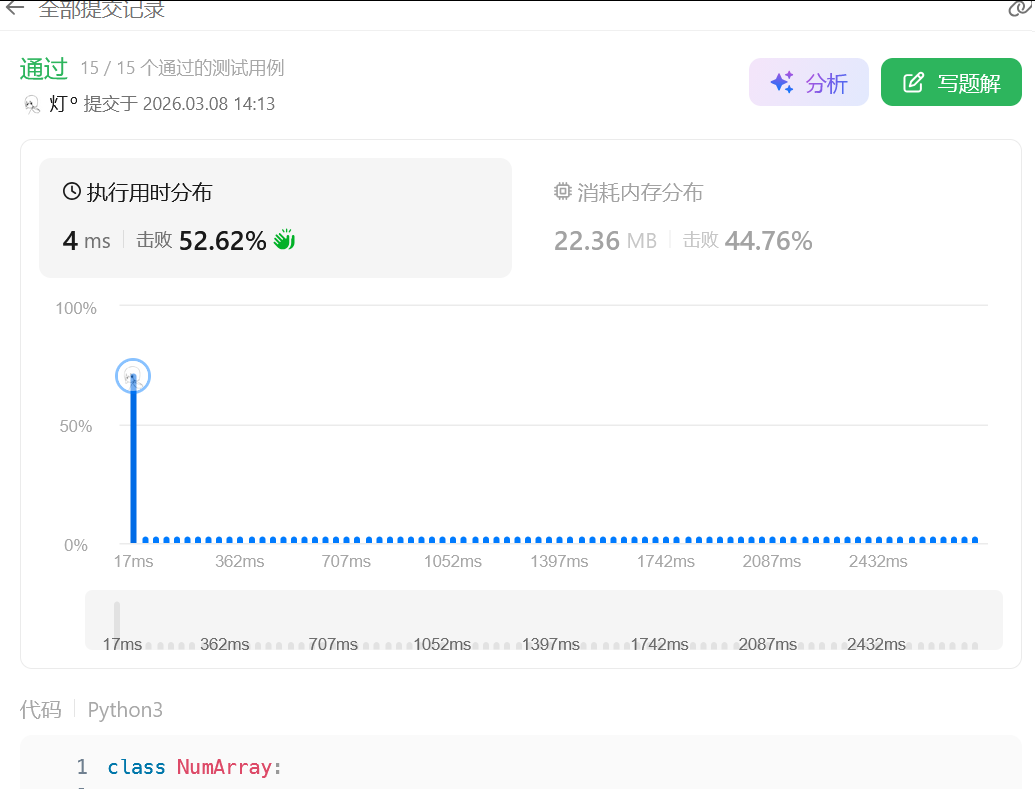Click the range slider handle in the mini chart
The width and height of the screenshot is (1035, 789).
tap(117, 620)
